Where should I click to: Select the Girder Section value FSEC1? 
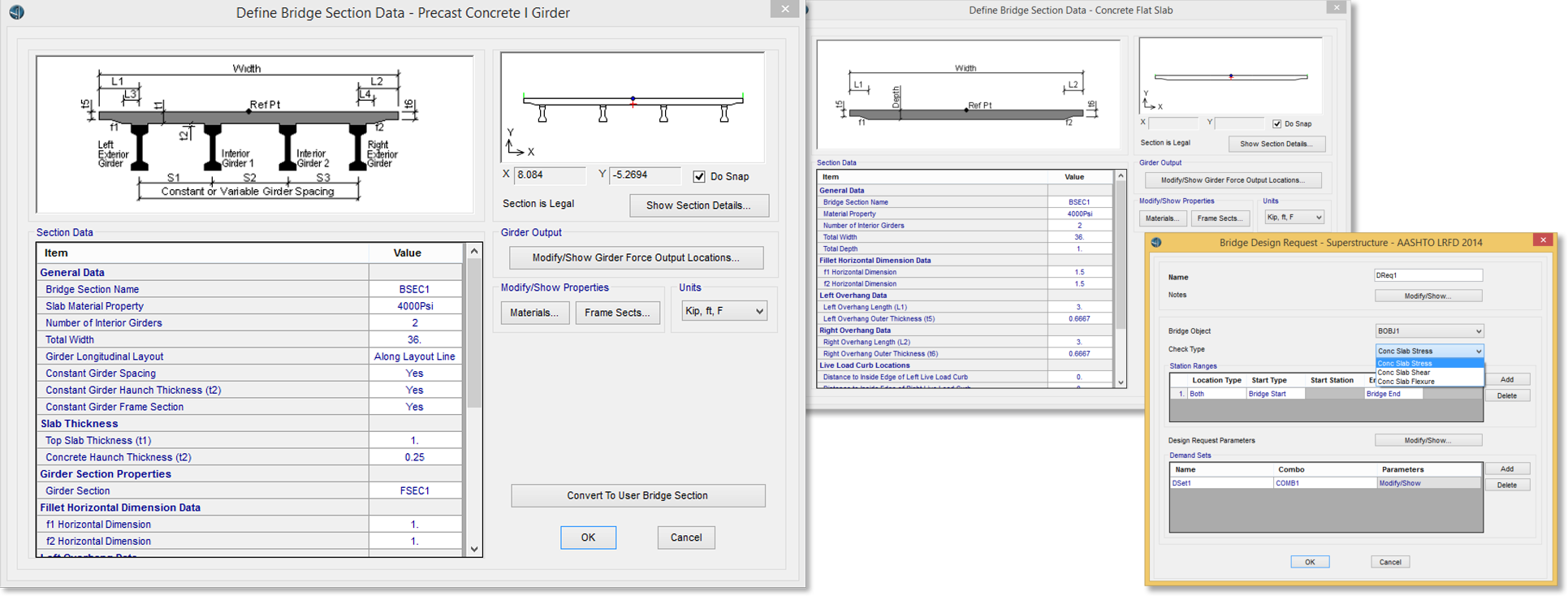415,490
